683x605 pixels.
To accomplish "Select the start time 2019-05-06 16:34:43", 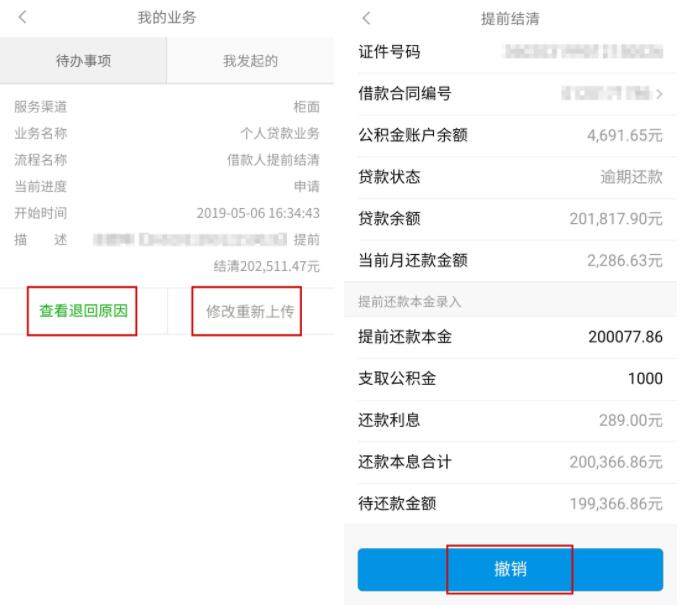I will (x=258, y=213).
